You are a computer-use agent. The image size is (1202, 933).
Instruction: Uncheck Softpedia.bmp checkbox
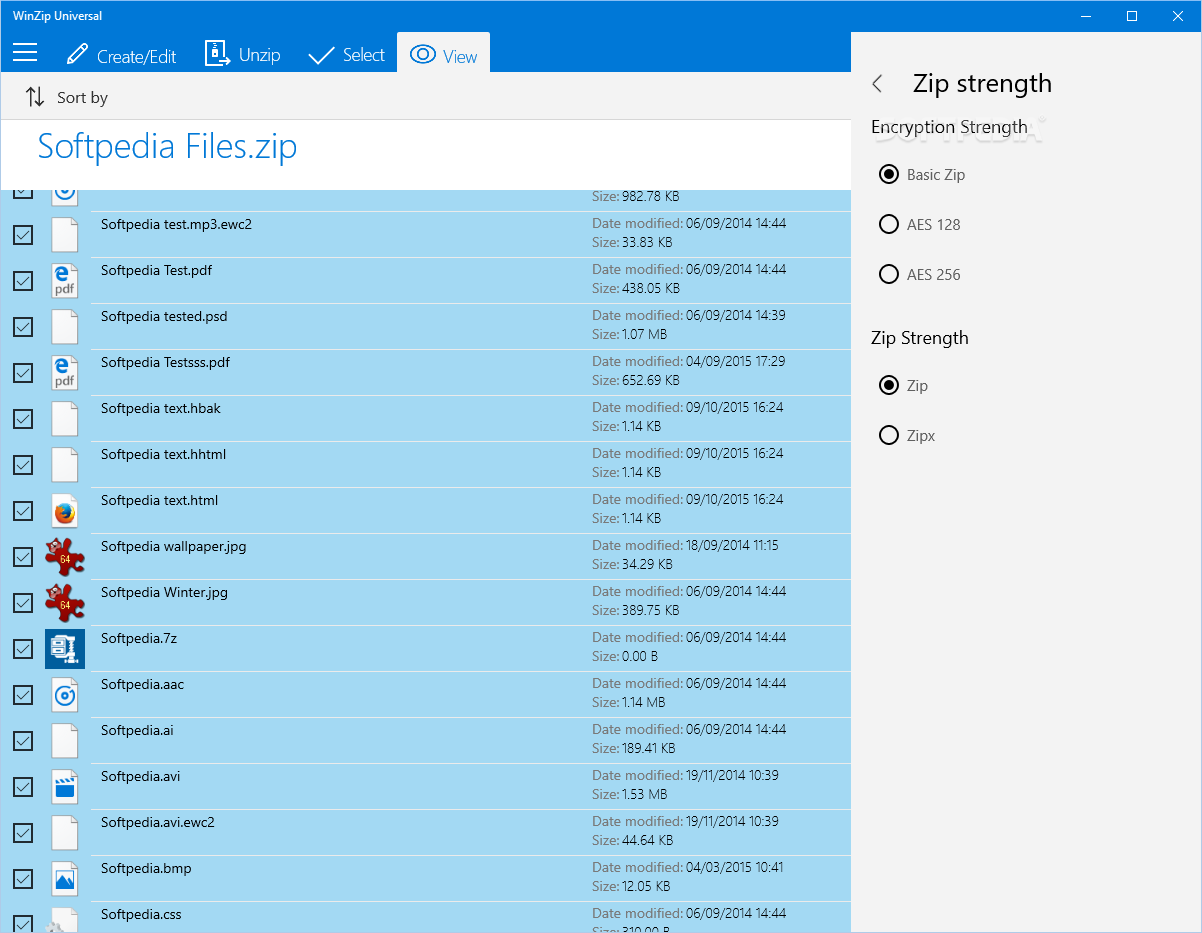23,879
